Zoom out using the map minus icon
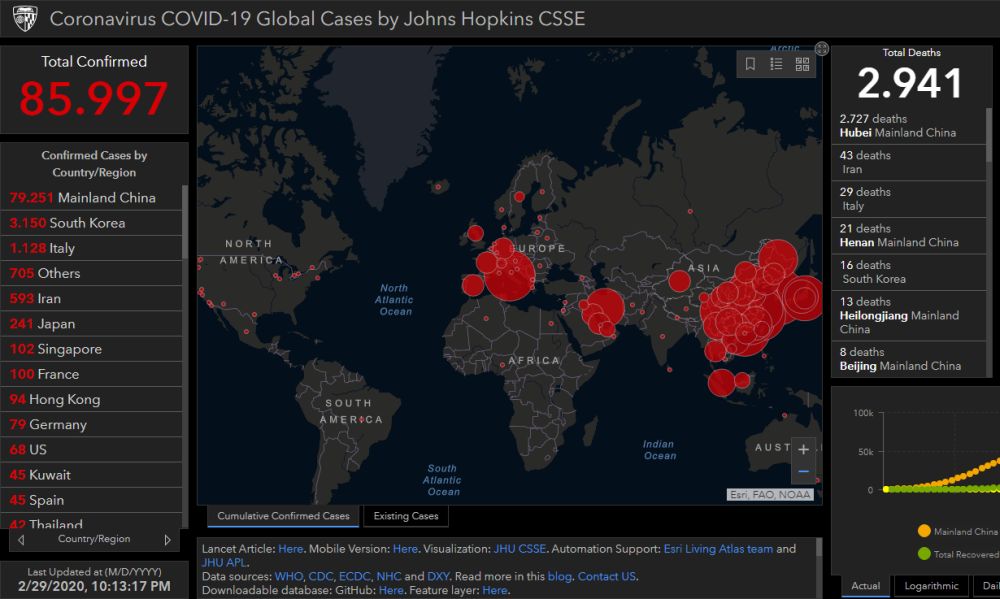1000x599 pixels. 803,471
